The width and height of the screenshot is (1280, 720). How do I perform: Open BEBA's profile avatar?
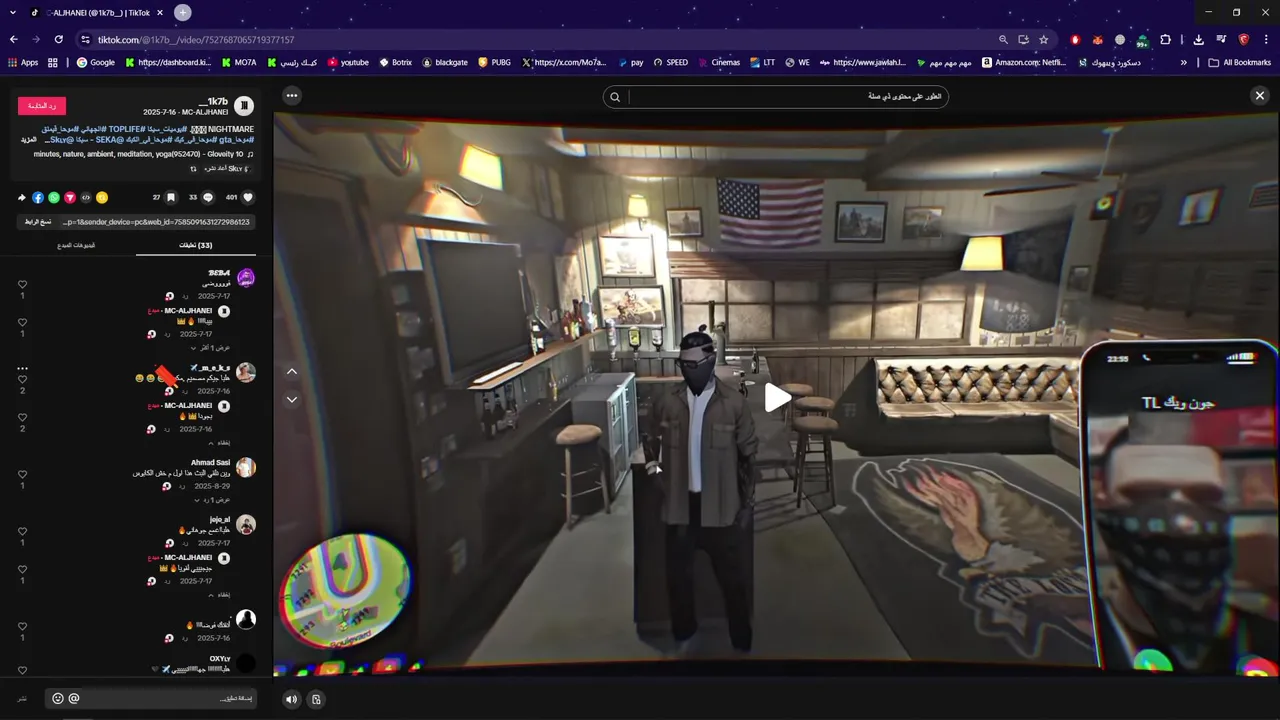click(246, 277)
